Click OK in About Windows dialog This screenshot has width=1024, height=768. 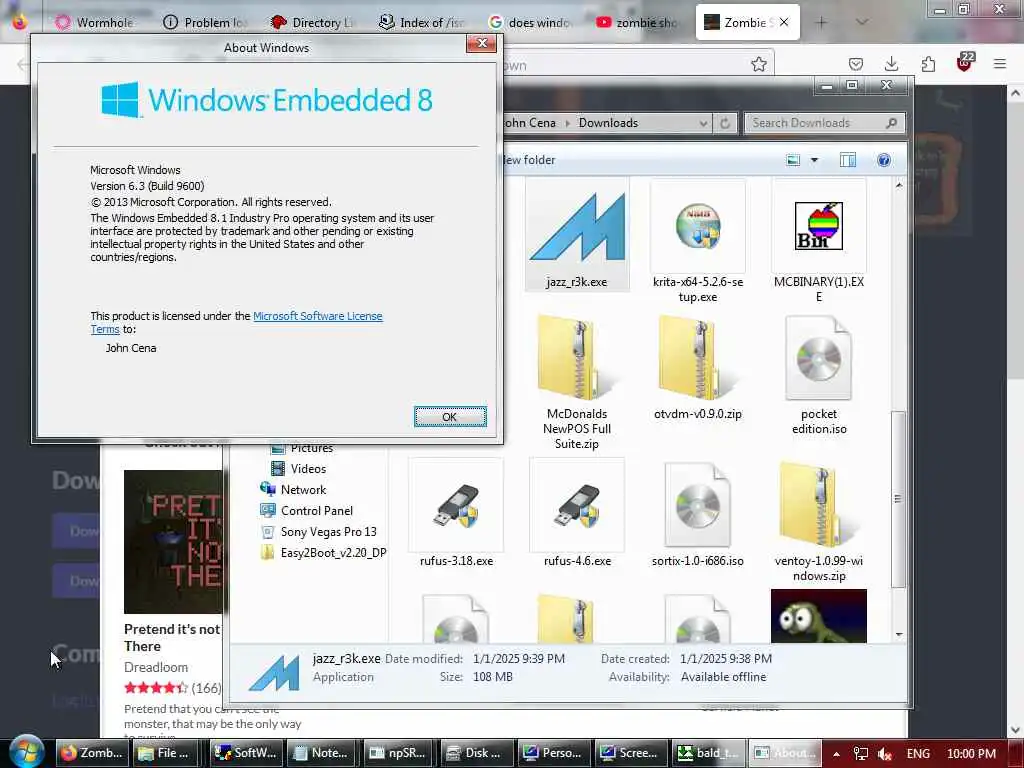(450, 417)
